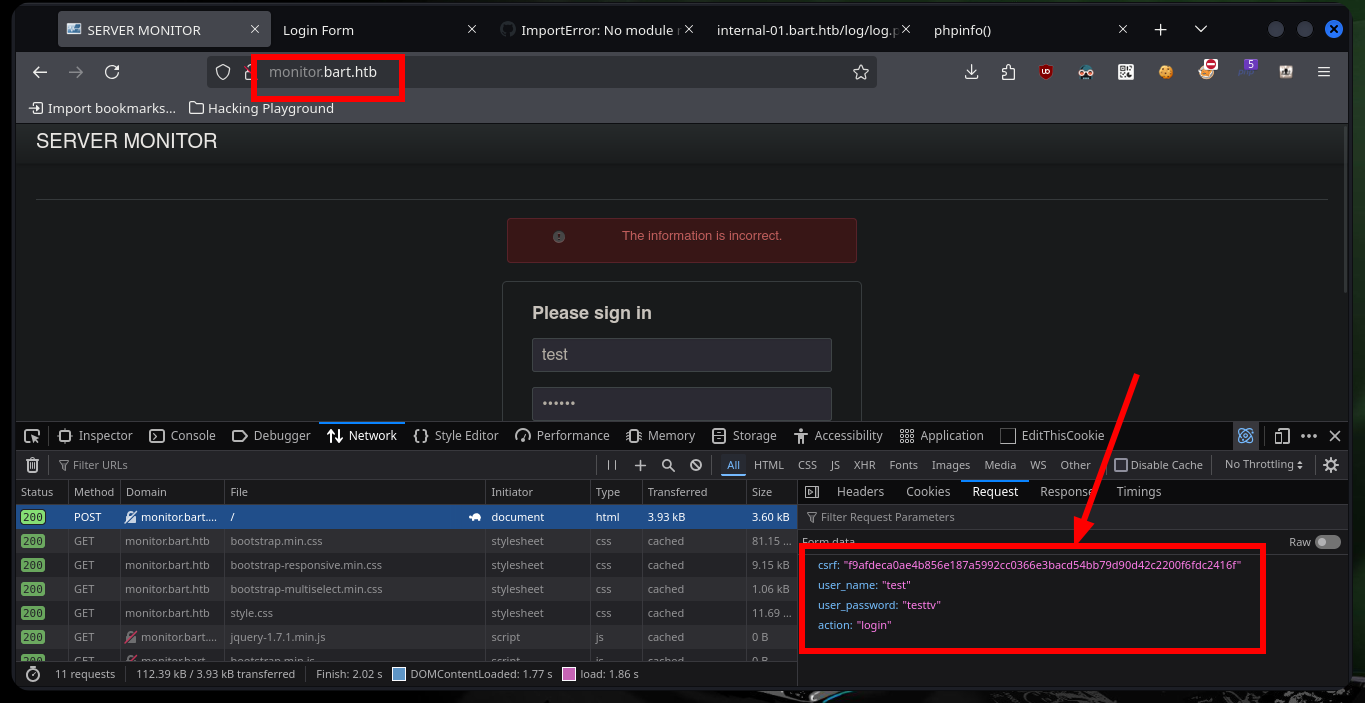This screenshot has width=1365, height=703.
Task: Open network settings gear icon
Action: (1331, 465)
